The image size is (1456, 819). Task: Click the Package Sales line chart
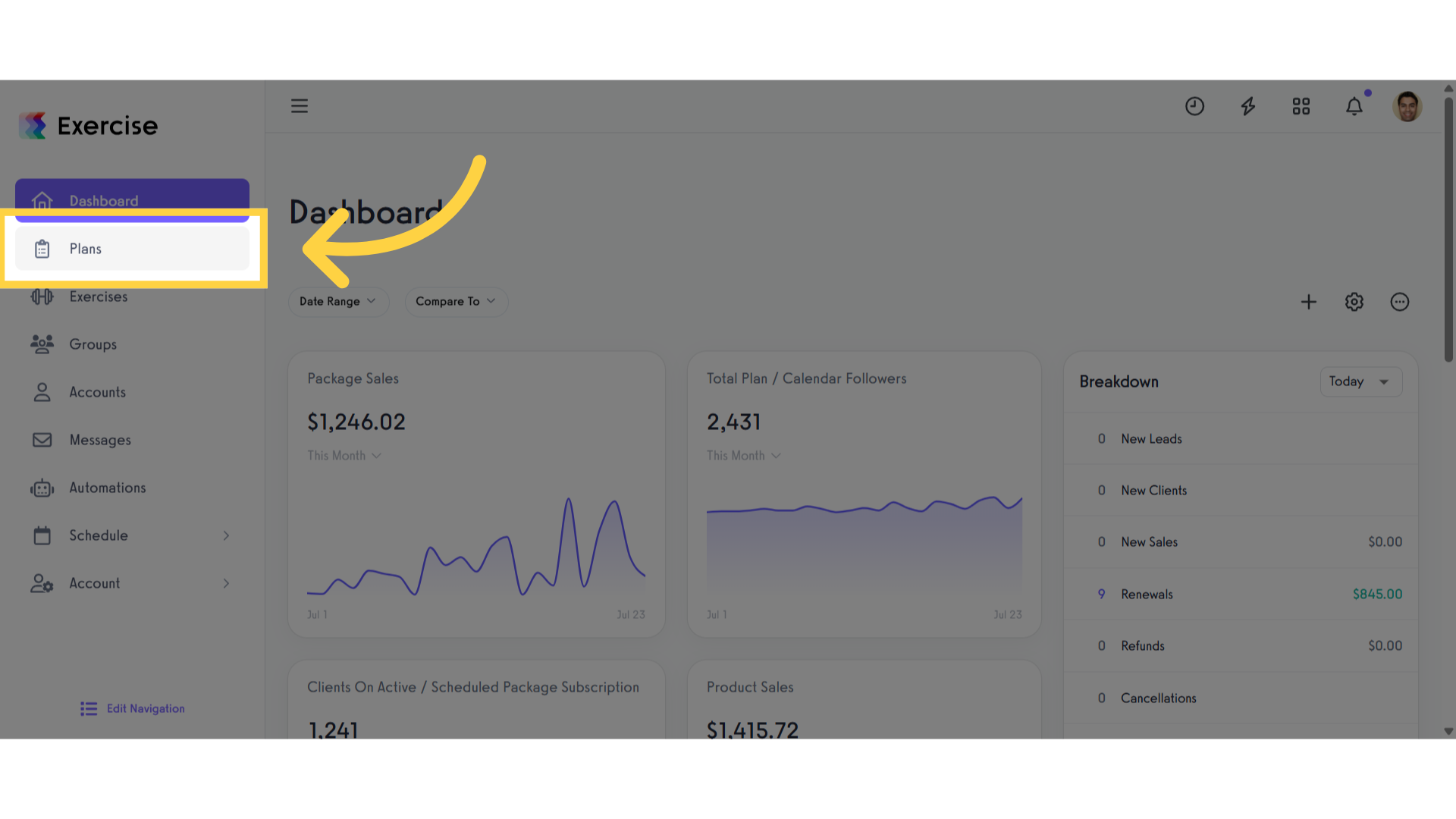pos(476,546)
